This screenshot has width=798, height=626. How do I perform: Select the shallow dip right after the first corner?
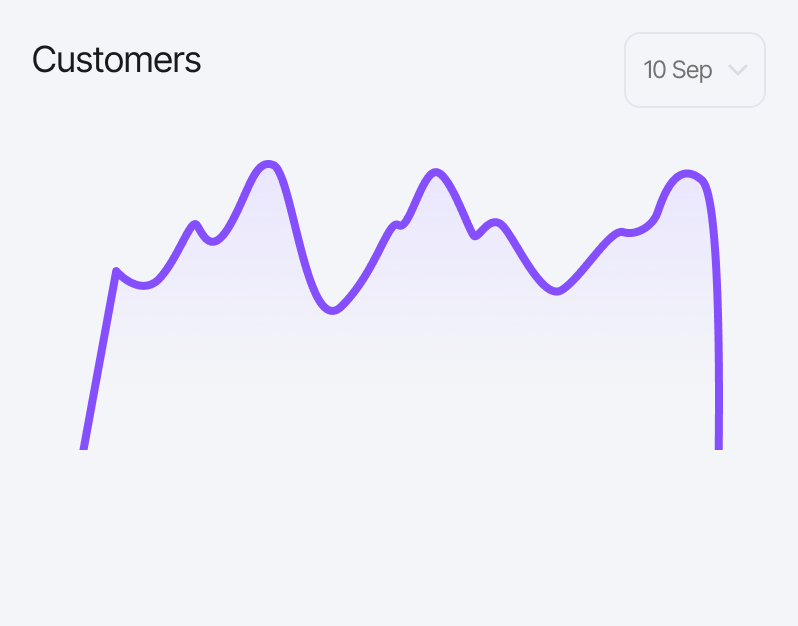(146, 286)
